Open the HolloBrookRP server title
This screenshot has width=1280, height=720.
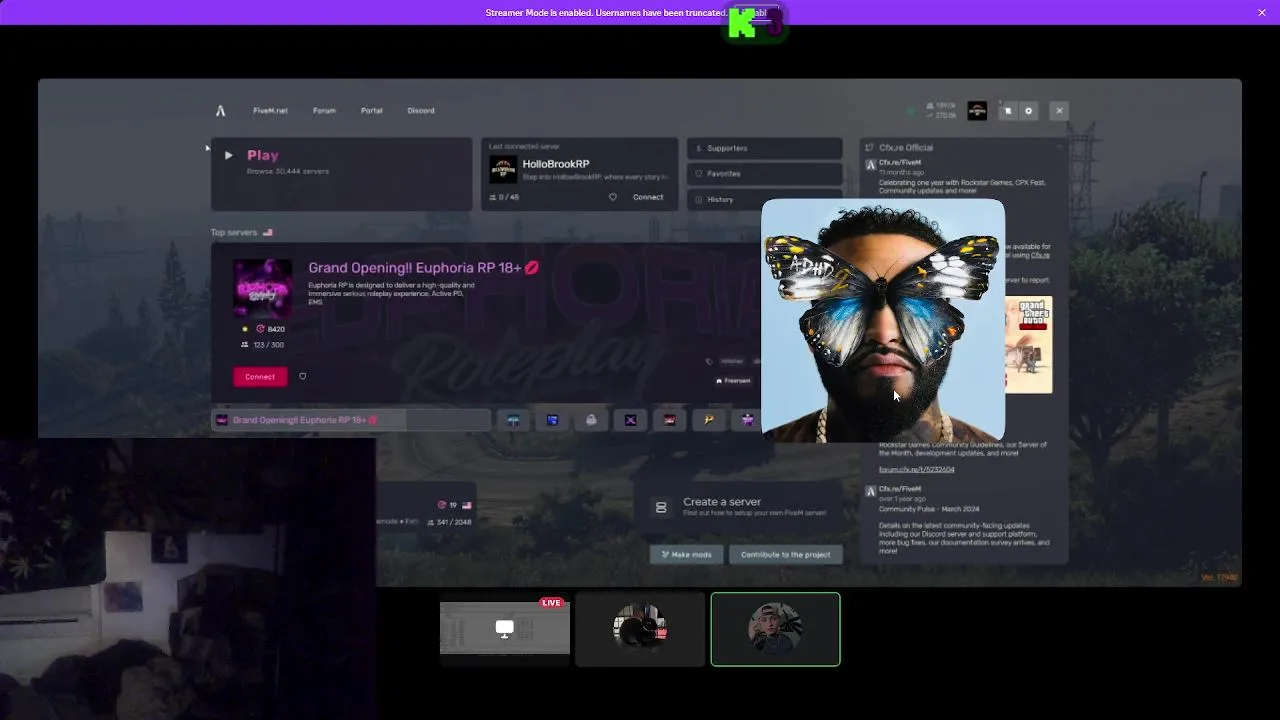pos(556,164)
